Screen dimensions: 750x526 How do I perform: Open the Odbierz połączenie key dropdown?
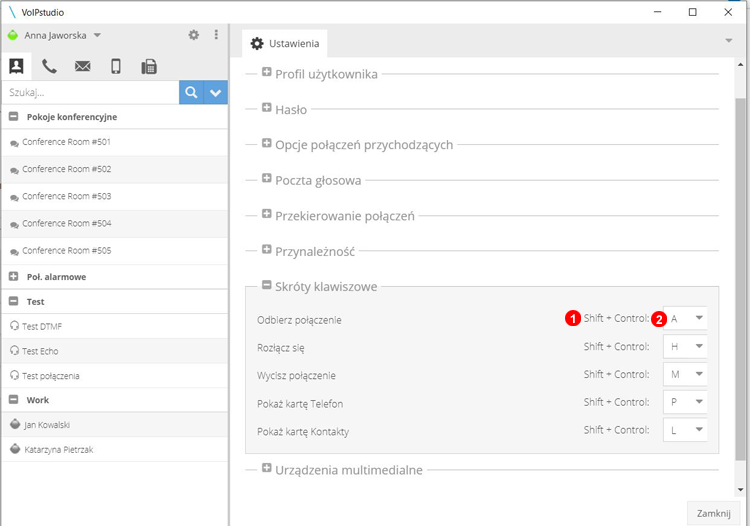pyautogui.click(x=686, y=319)
